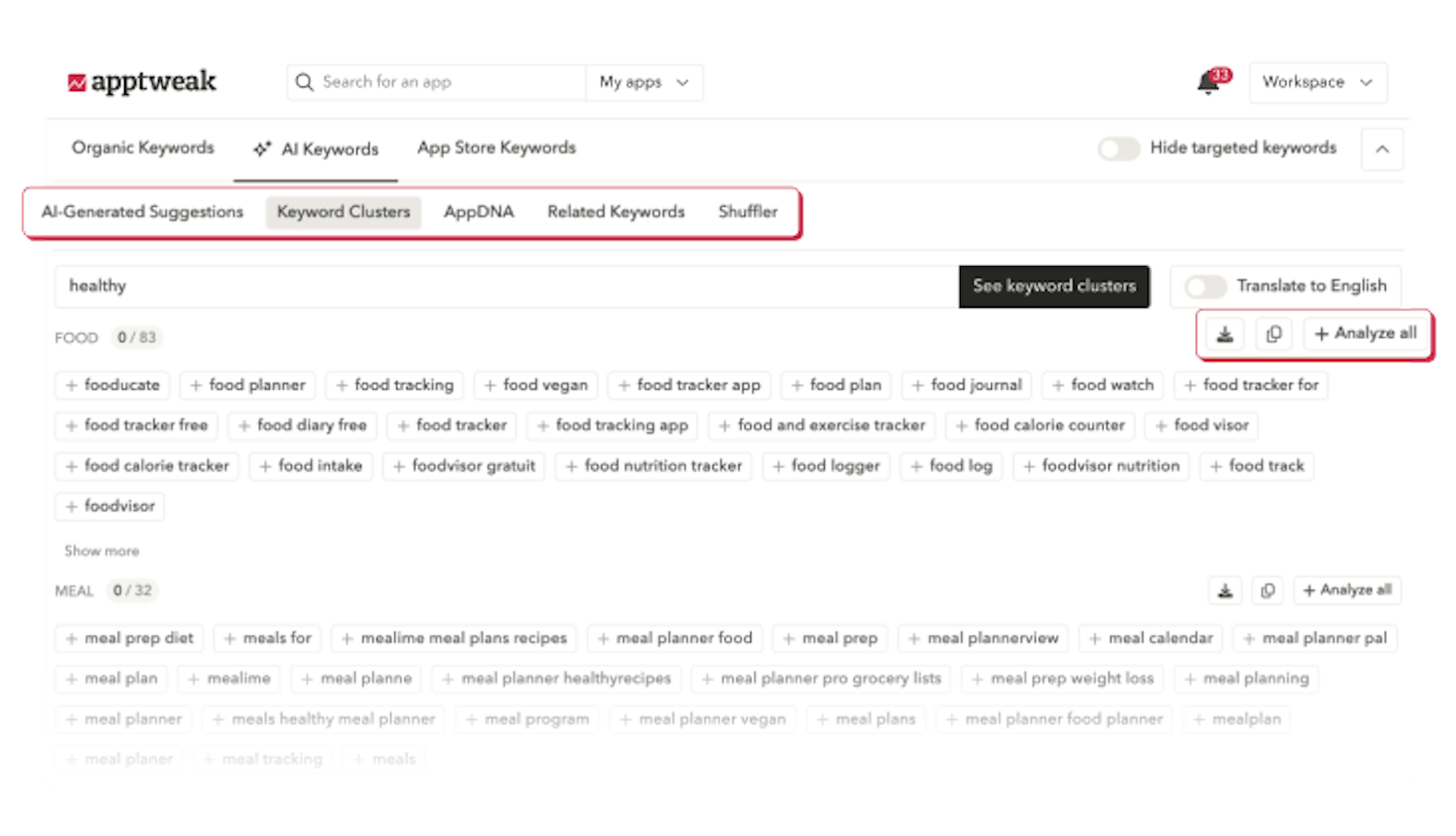This screenshot has width=1456, height=836.
Task: Open the download icon for FOOD keywords
Action: point(1225,333)
